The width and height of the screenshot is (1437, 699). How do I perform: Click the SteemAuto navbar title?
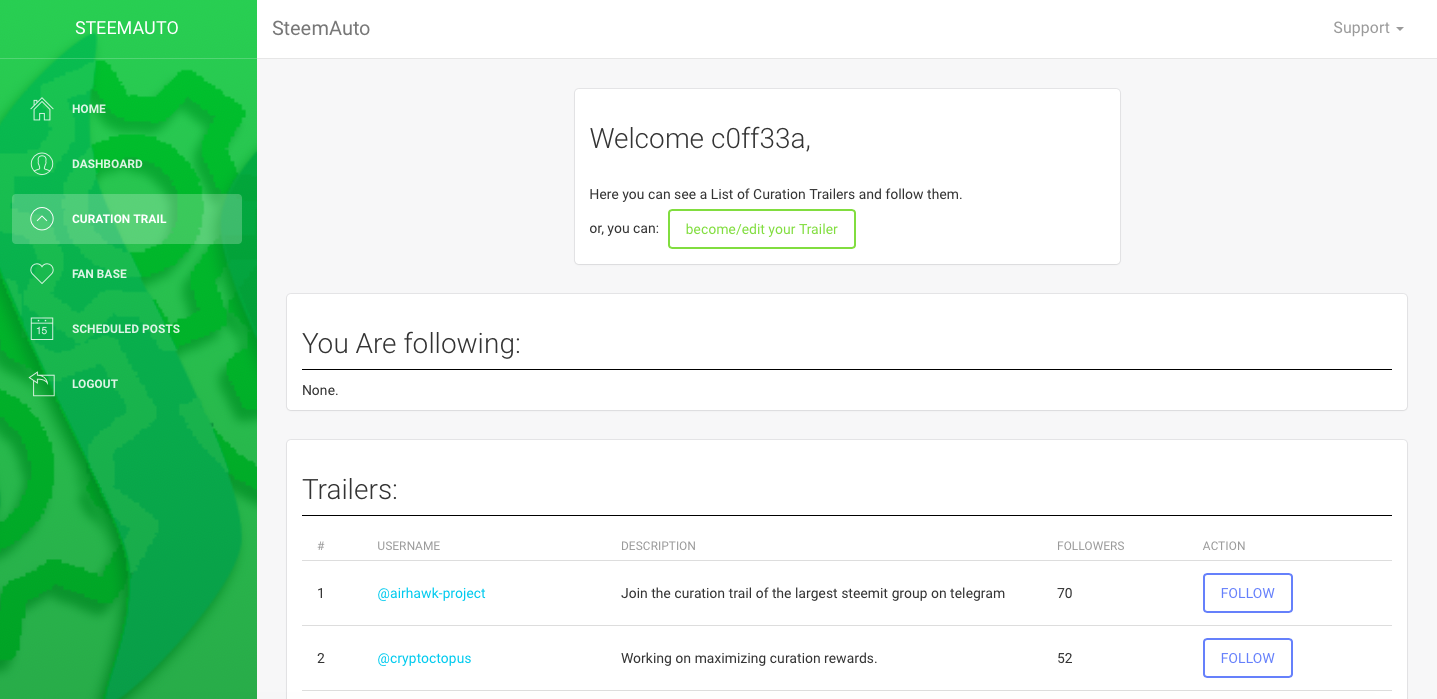[x=321, y=28]
